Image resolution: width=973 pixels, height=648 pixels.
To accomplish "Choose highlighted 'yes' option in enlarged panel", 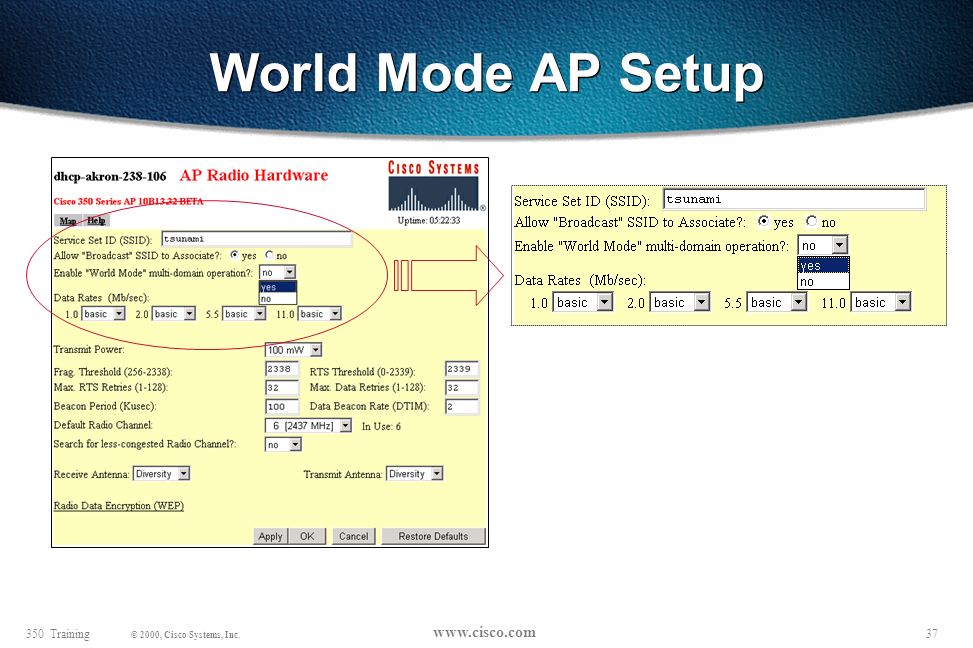I will tap(823, 266).
